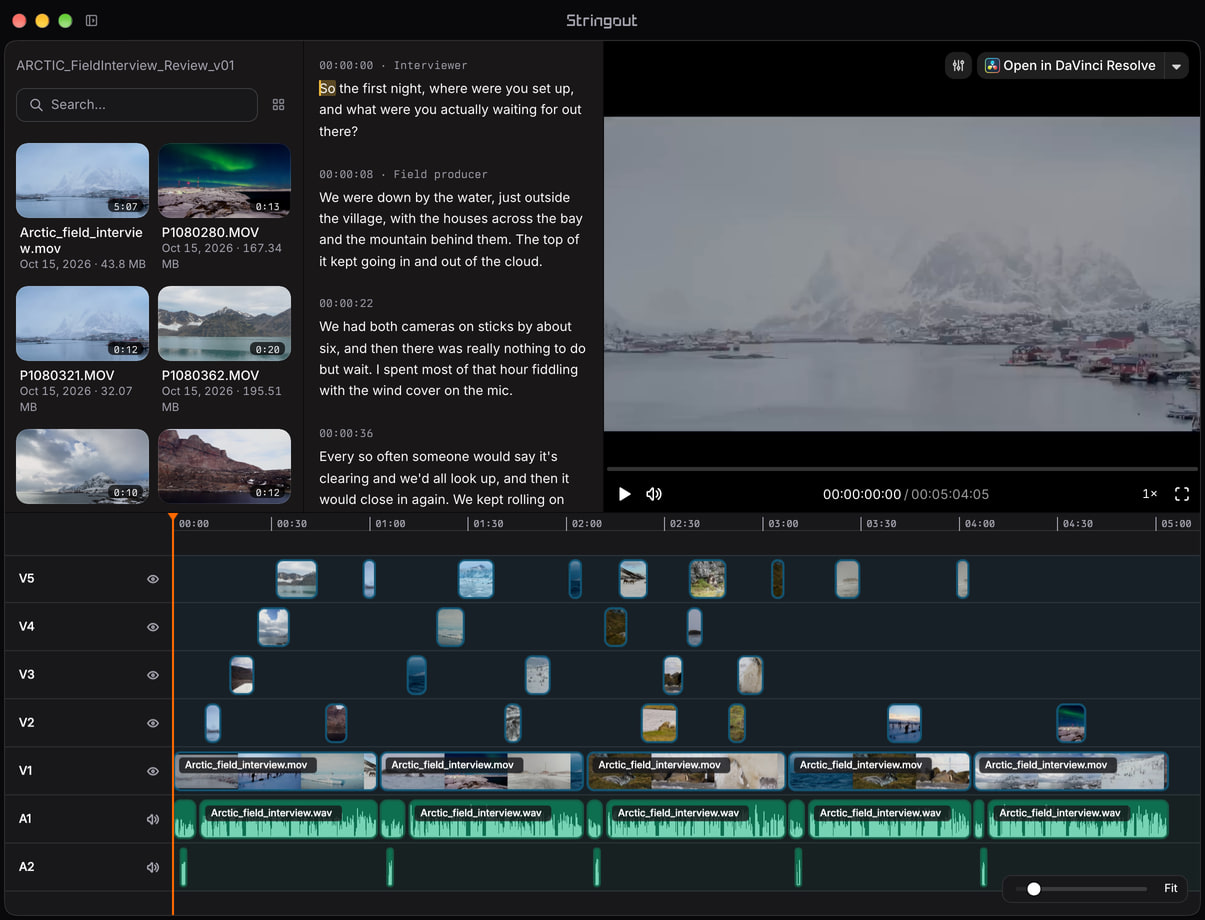This screenshot has width=1205, height=920.
Task: Select the people-on-snow clip on V2
Action: pyautogui.click(x=904, y=723)
